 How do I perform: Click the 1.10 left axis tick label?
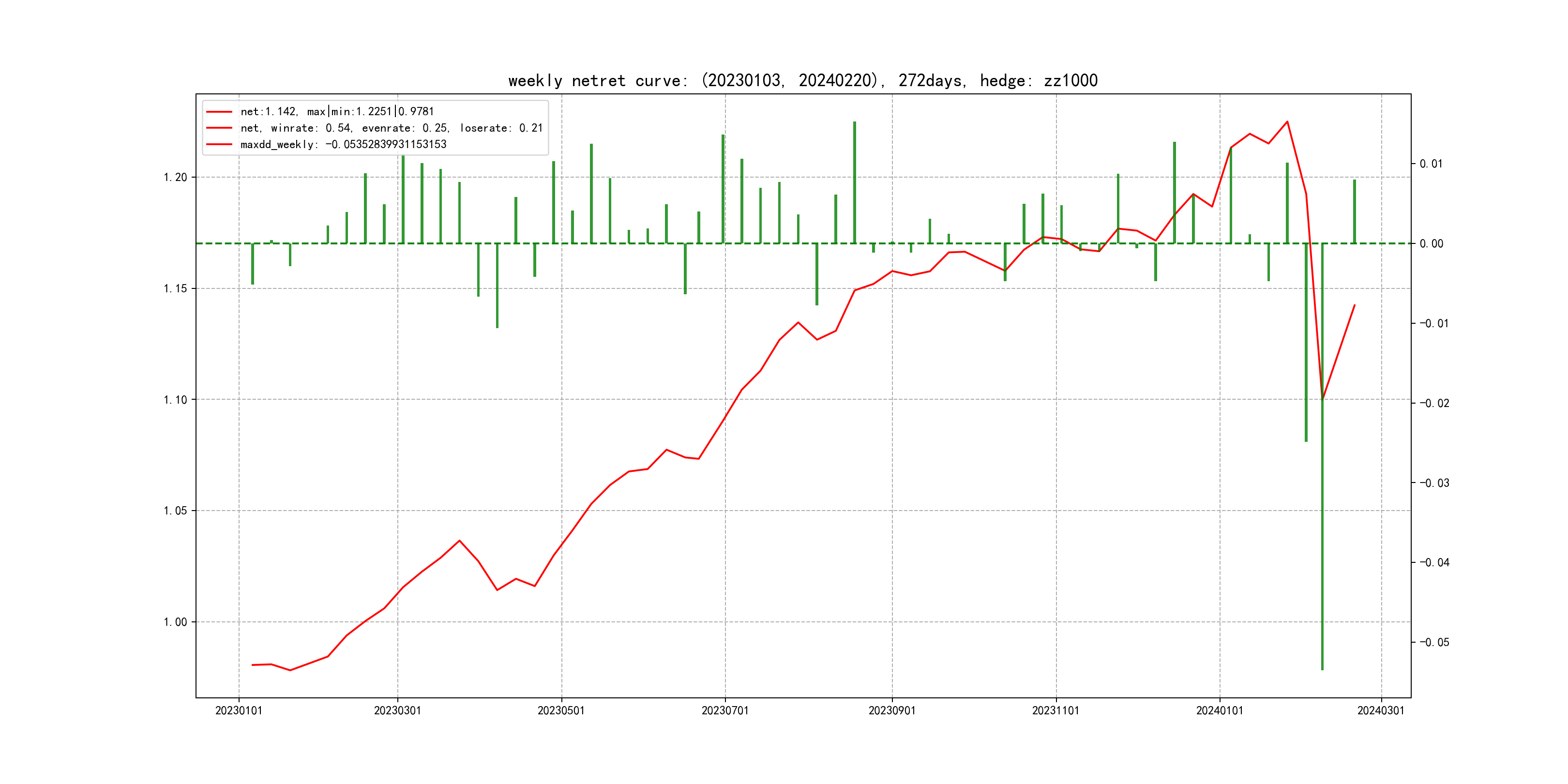tap(175, 399)
